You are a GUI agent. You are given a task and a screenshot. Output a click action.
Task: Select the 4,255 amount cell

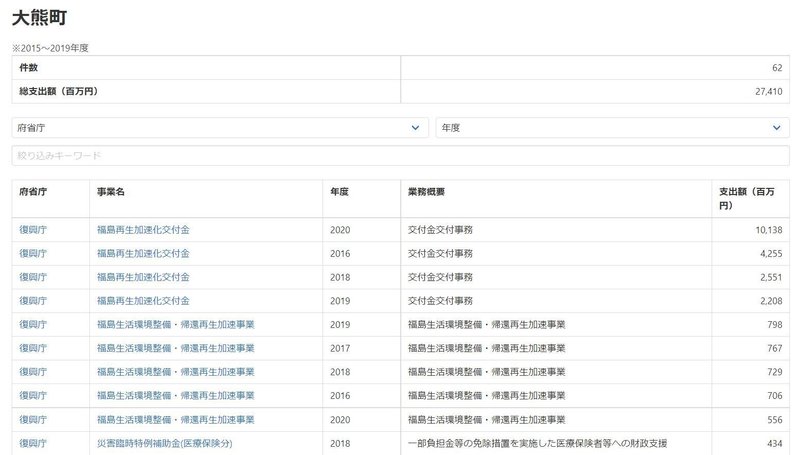(x=751, y=254)
